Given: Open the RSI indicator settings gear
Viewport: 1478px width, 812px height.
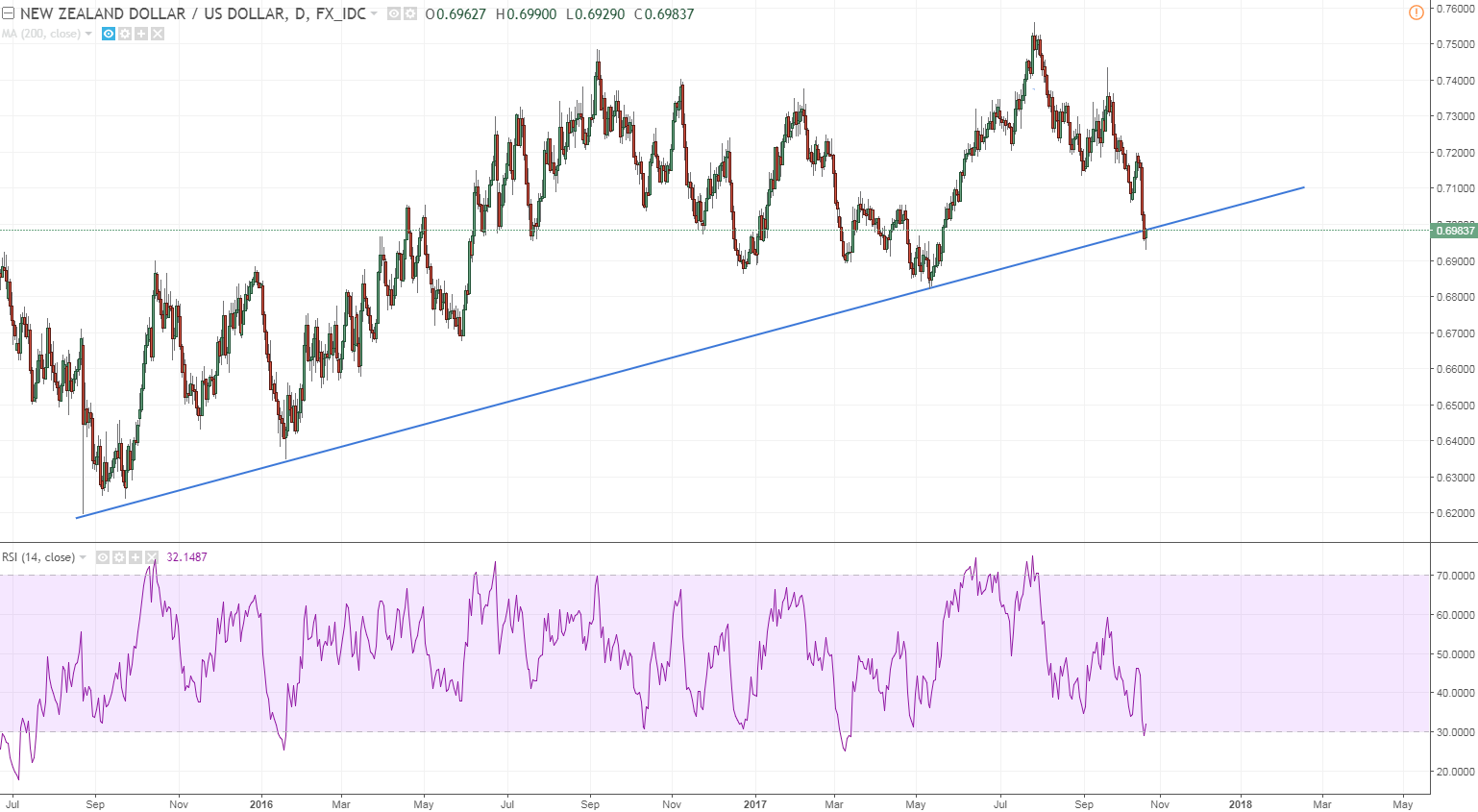Looking at the screenshot, I should click(x=119, y=557).
